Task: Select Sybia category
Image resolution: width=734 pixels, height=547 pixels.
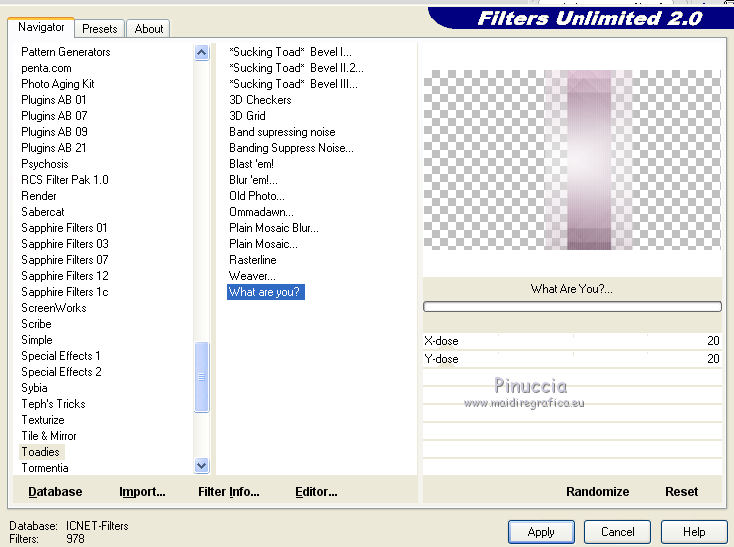Action: coord(34,388)
